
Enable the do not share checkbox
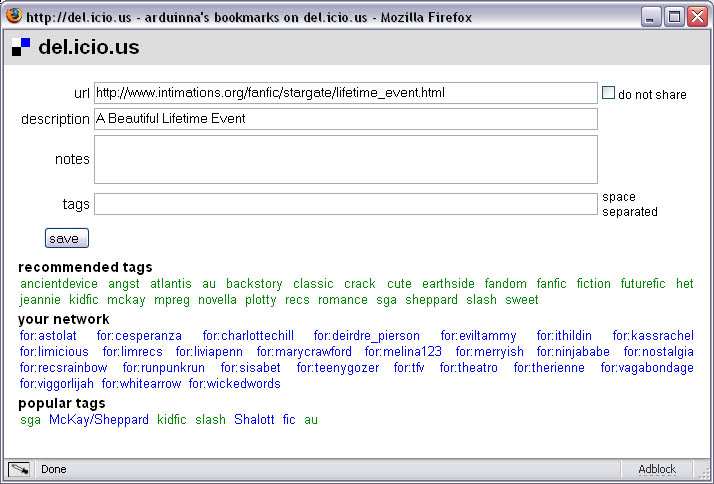pyautogui.click(x=608, y=92)
